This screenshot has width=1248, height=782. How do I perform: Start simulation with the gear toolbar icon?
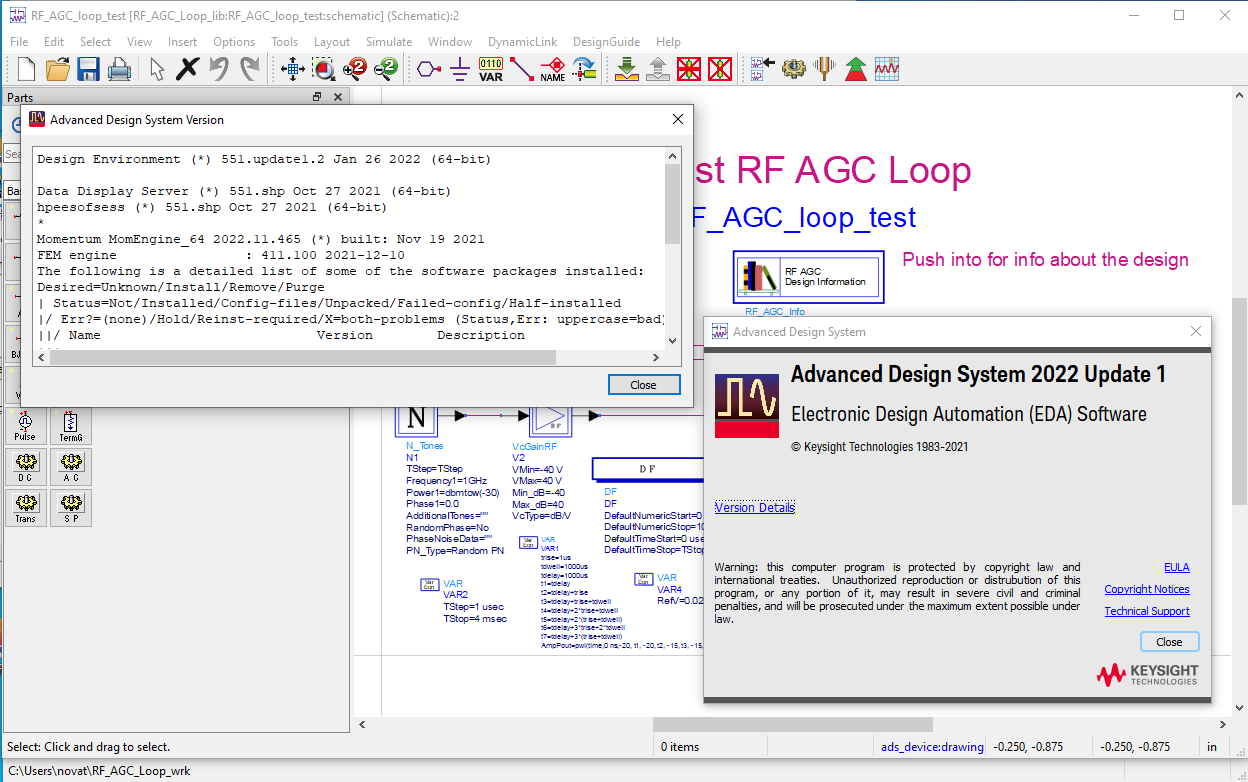[793, 69]
